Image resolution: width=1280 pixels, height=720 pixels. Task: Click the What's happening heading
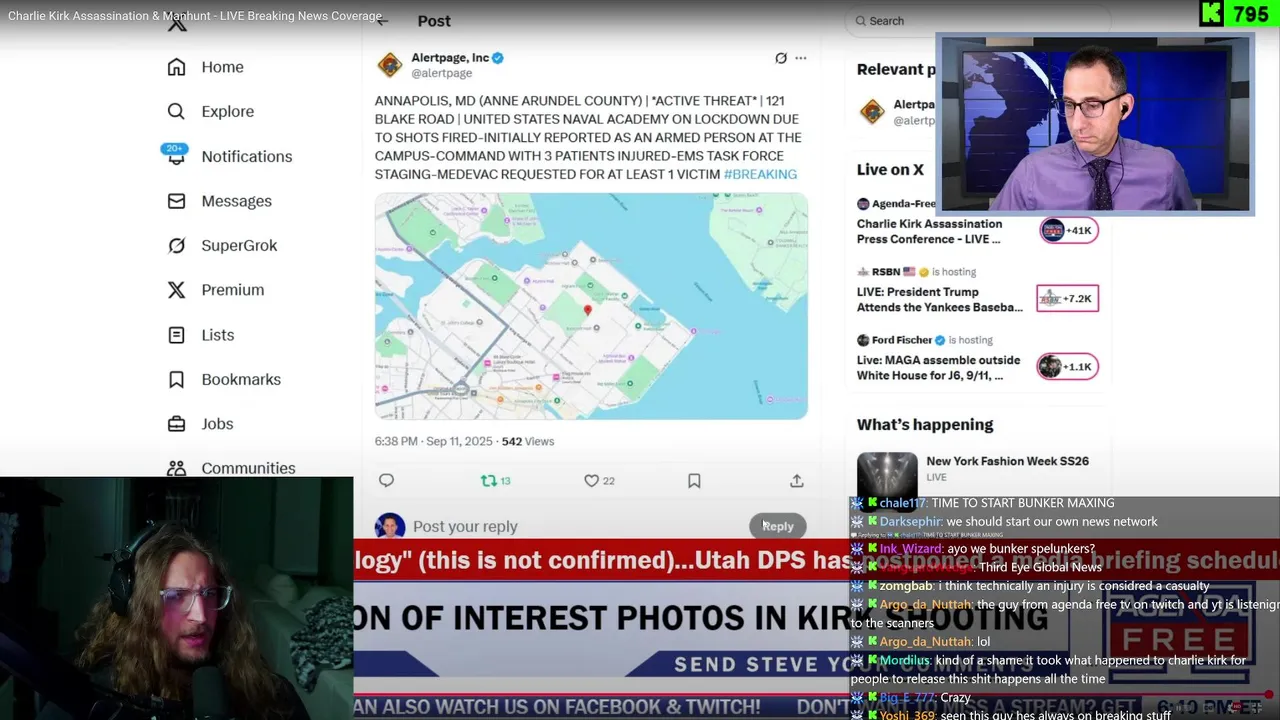point(925,425)
